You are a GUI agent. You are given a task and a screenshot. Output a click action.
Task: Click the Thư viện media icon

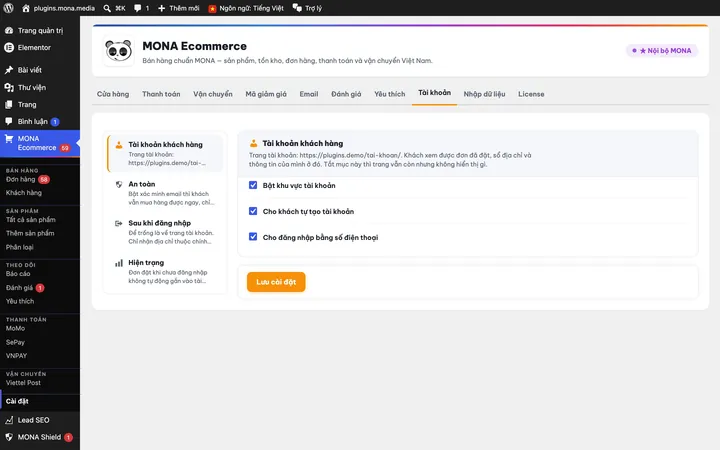pyautogui.click(x=9, y=87)
